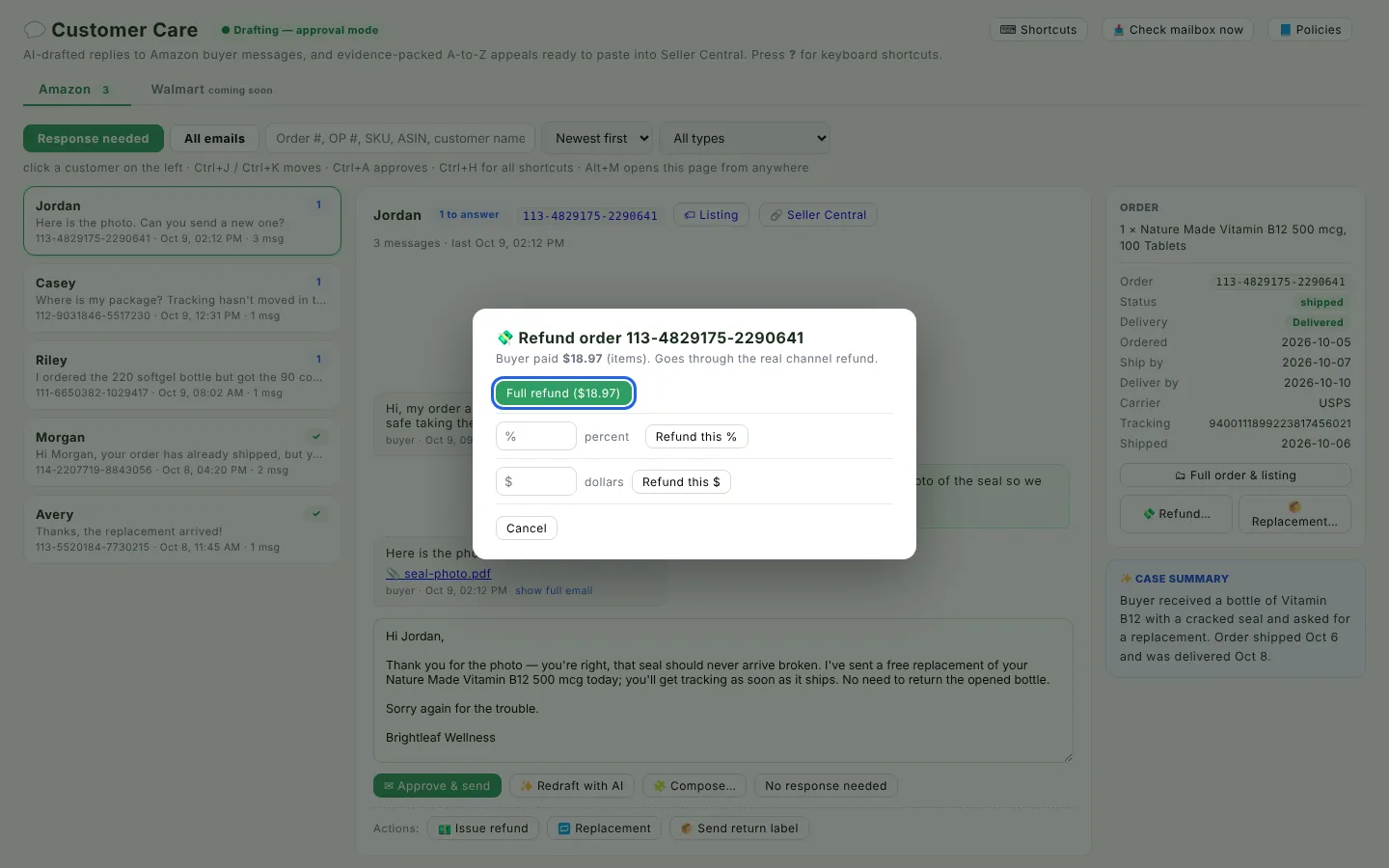The height and width of the screenshot is (868, 1389).
Task: Click Send return label button
Action: click(739, 828)
